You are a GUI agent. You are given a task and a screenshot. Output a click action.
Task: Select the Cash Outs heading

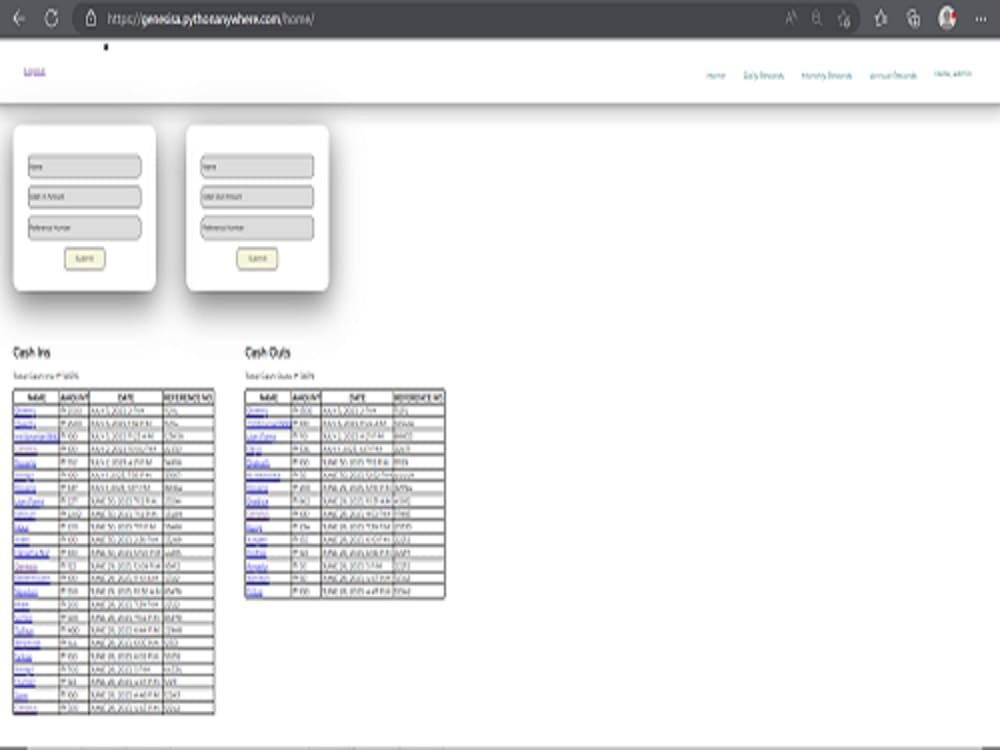tap(268, 353)
